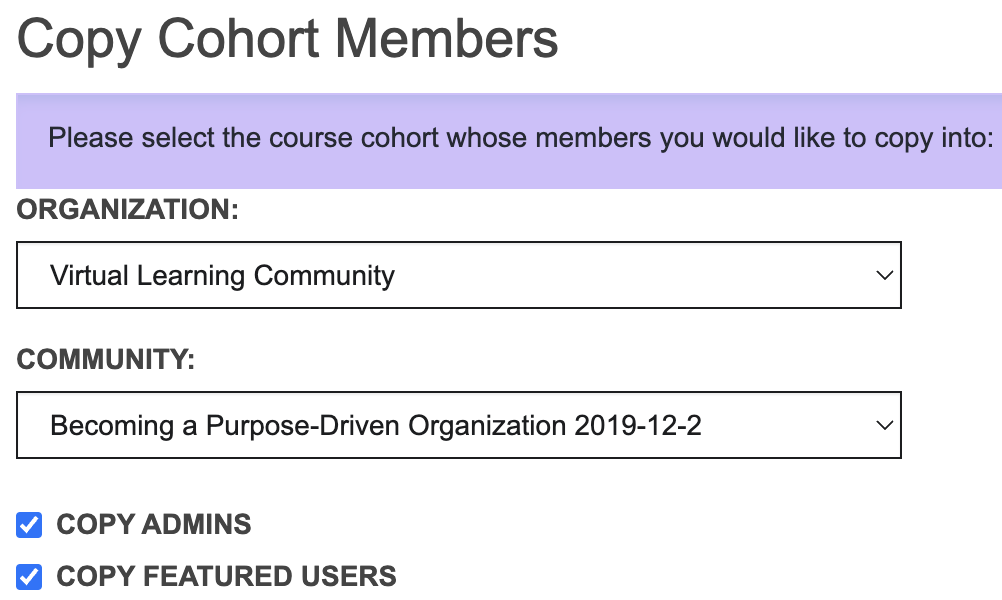Click the COMMUNITY field label
The image size is (1002, 600).
[106, 360]
